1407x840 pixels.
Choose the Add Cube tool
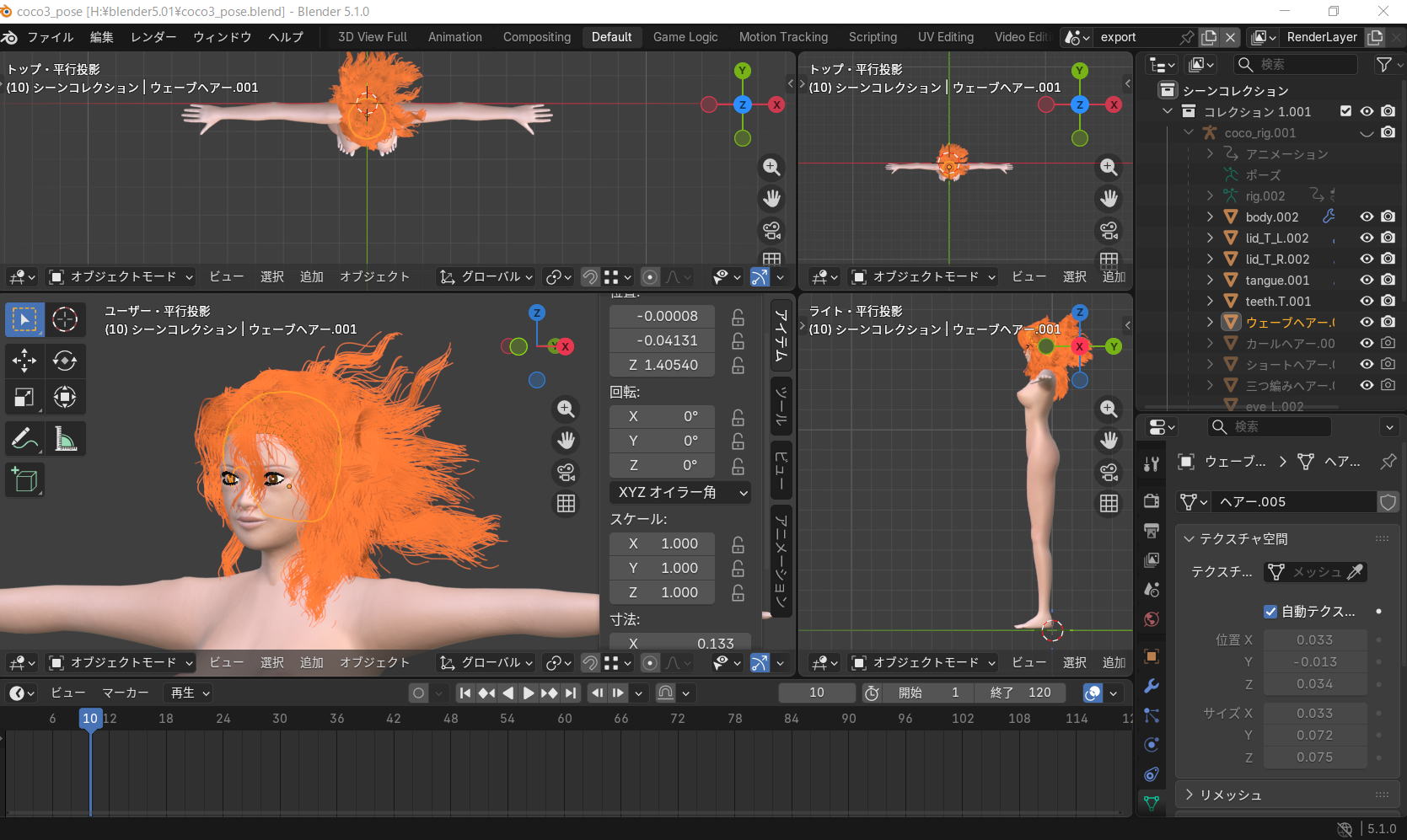[24, 480]
